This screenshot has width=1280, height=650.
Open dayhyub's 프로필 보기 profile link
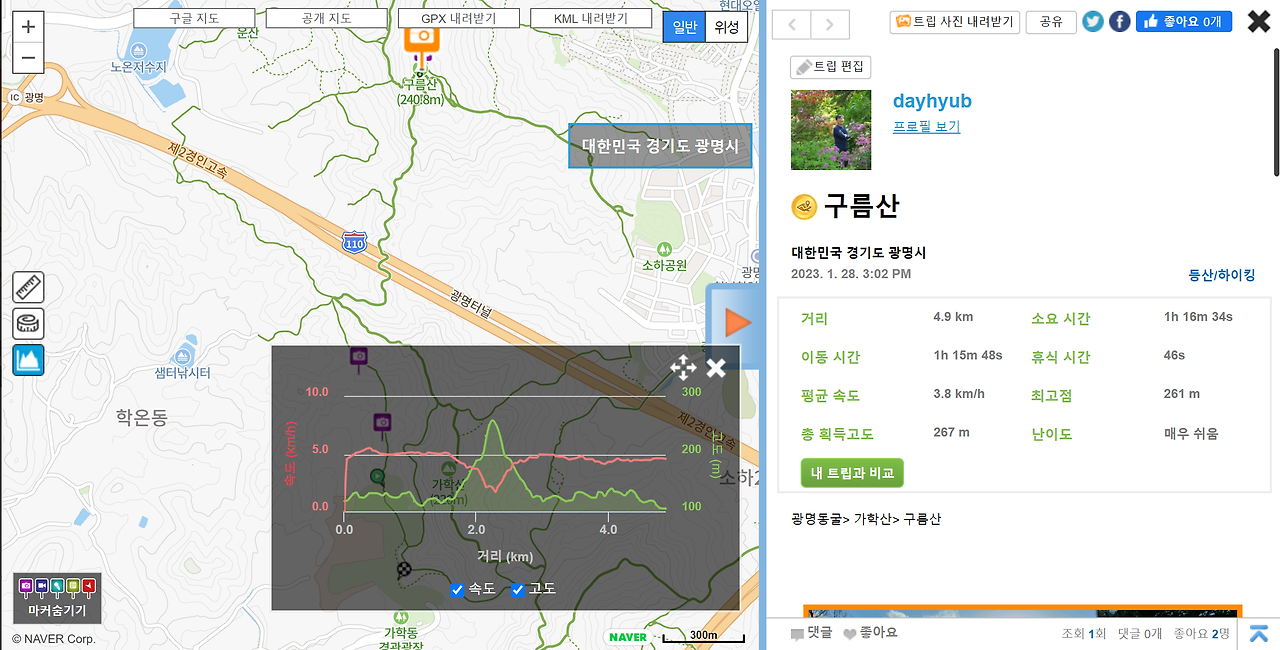point(926,126)
